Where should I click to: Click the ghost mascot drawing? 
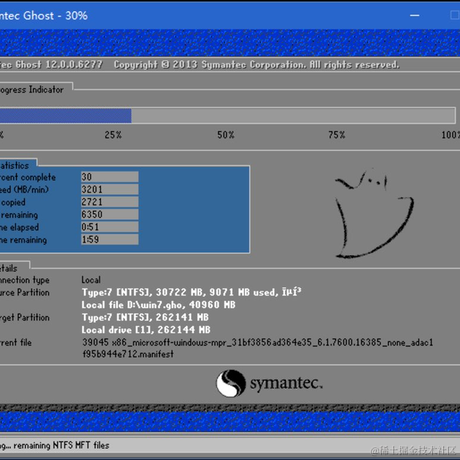(x=374, y=213)
